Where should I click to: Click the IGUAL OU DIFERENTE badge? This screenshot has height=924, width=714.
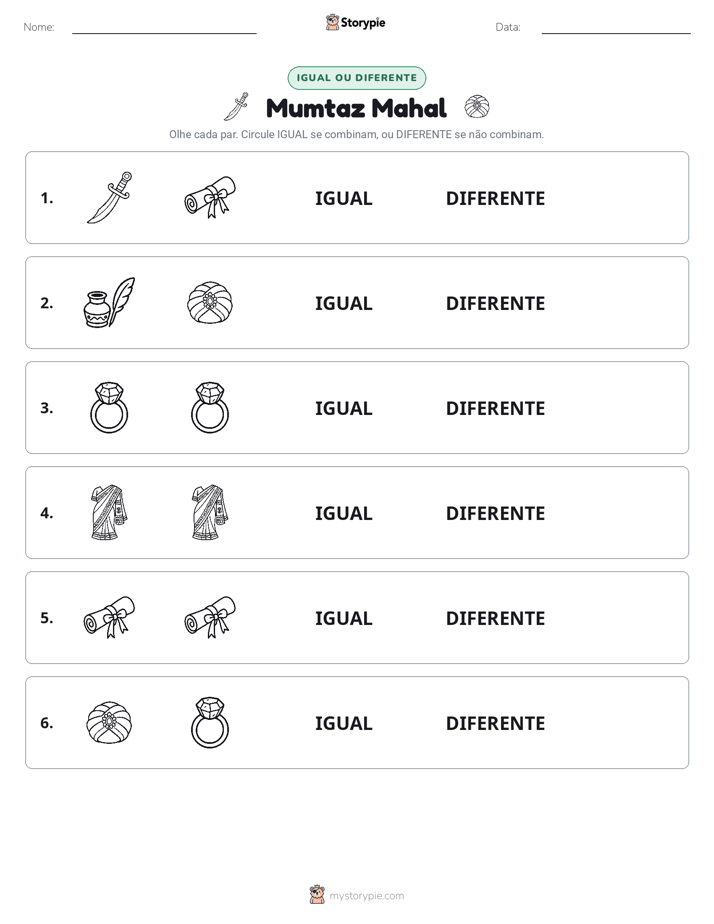coord(356,78)
